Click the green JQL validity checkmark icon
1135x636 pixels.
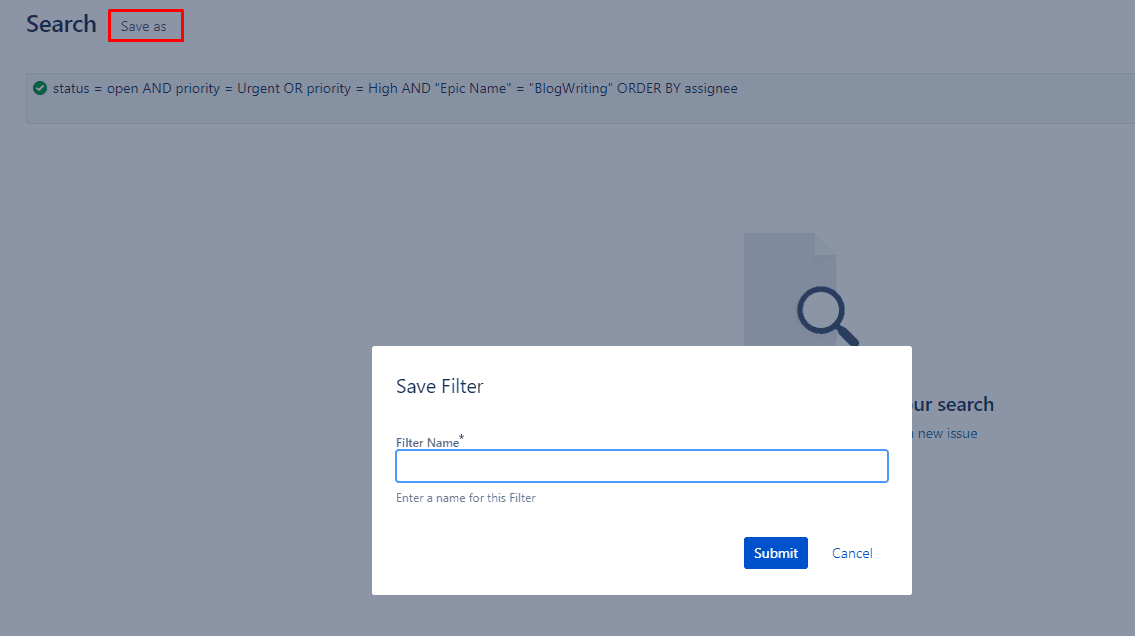40,88
